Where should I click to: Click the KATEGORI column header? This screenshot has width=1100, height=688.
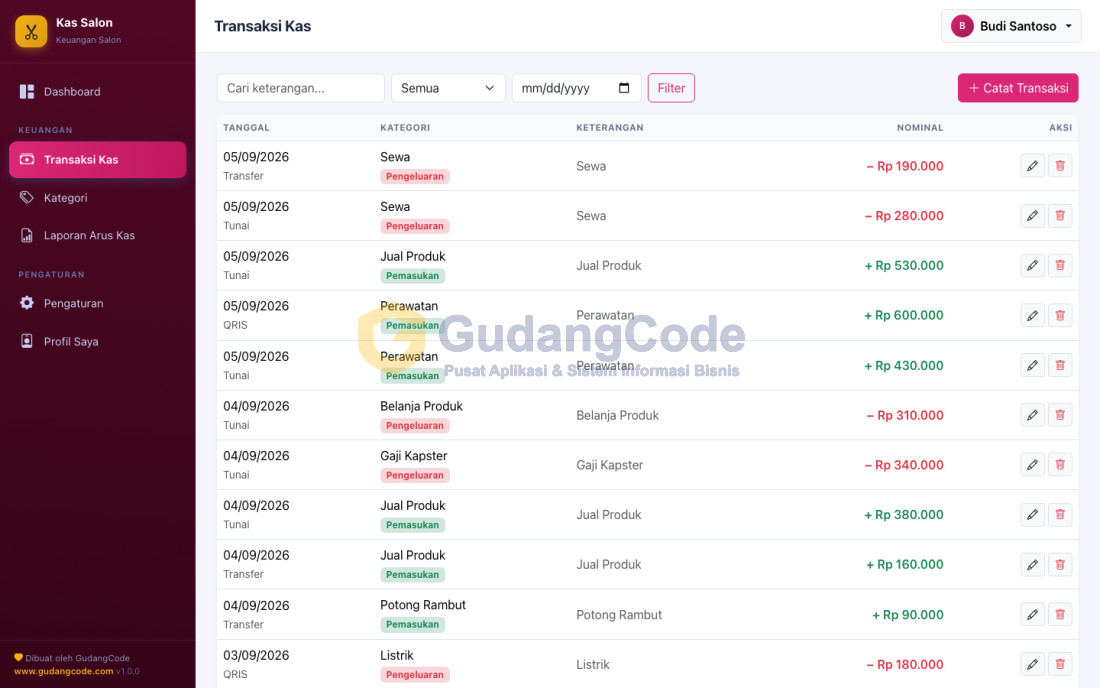point(405,128)
